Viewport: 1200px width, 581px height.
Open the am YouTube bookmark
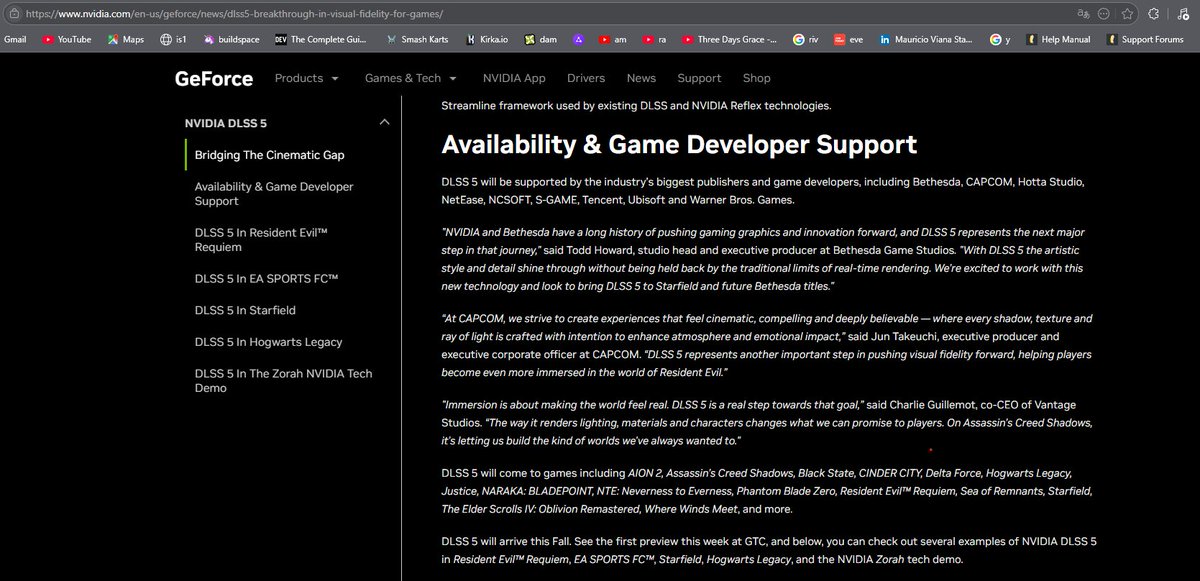pos(612,39)
